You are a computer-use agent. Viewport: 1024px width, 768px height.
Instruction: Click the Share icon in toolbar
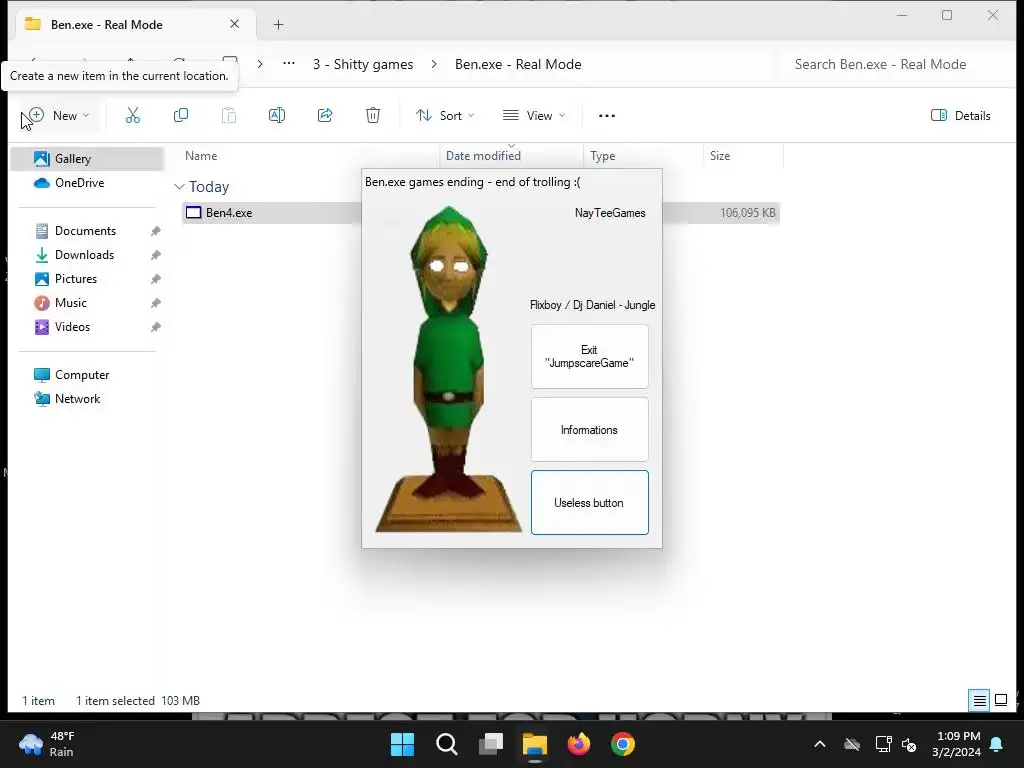[x=325, y=116]
